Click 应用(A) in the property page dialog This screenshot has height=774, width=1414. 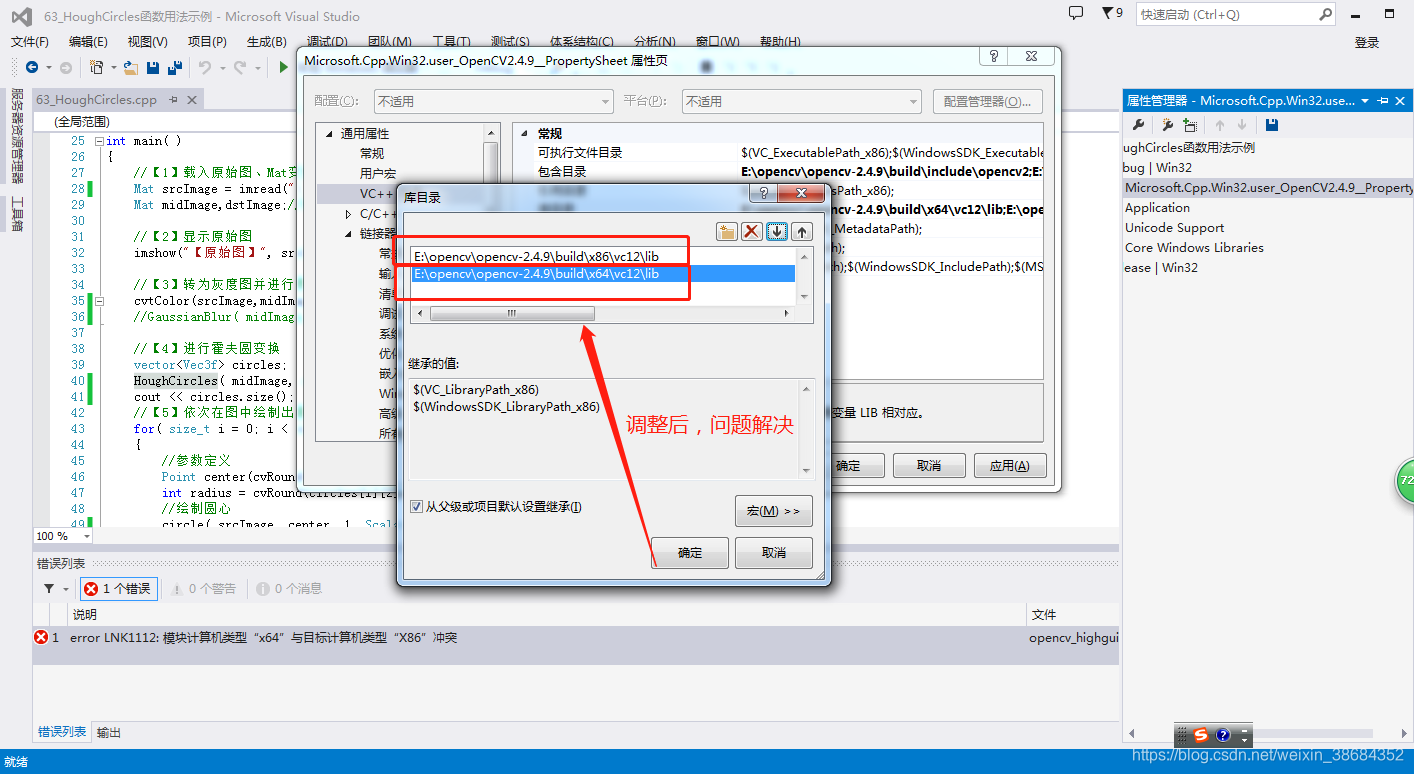[1009, 465]
